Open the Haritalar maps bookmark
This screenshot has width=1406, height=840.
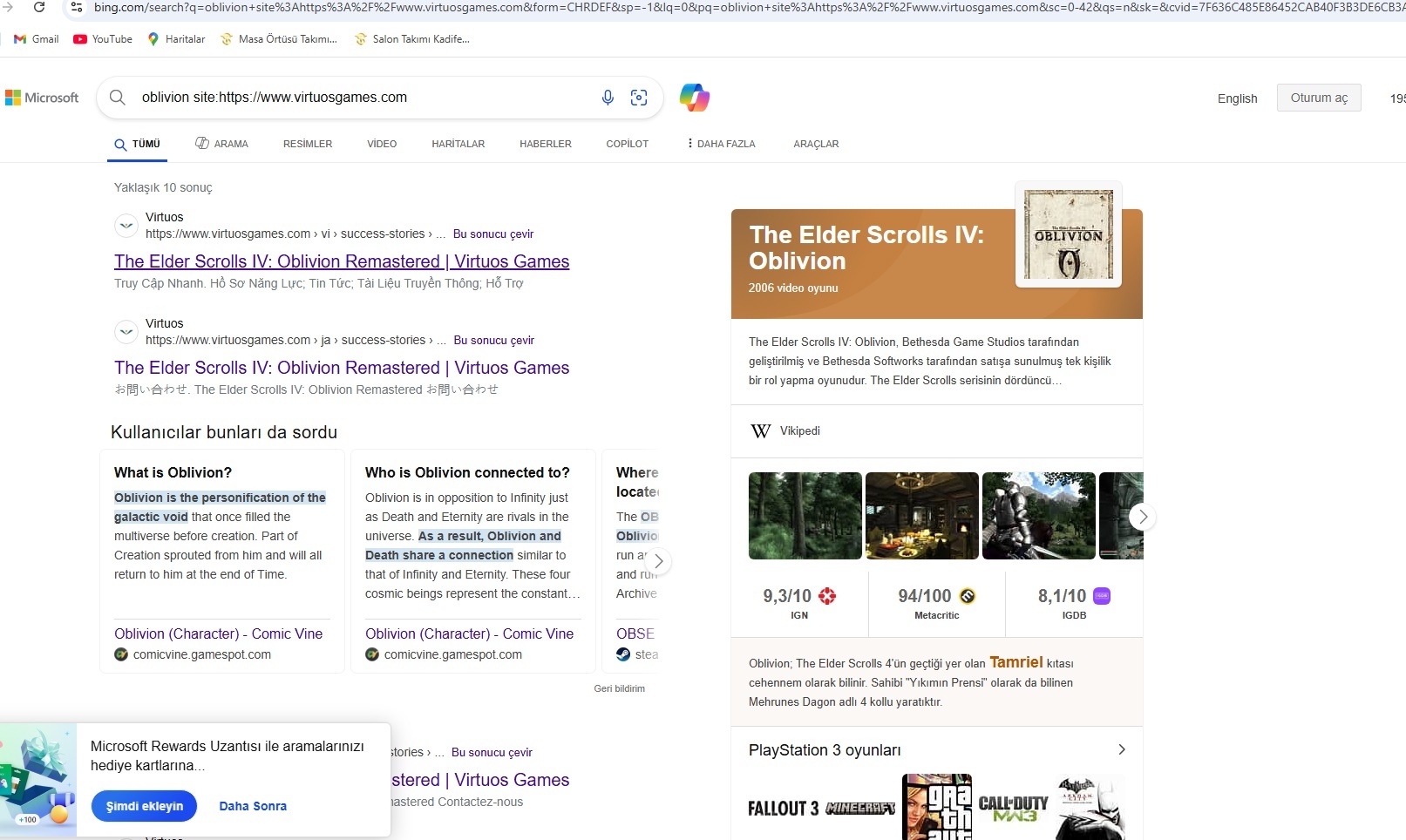pos(176,39)
